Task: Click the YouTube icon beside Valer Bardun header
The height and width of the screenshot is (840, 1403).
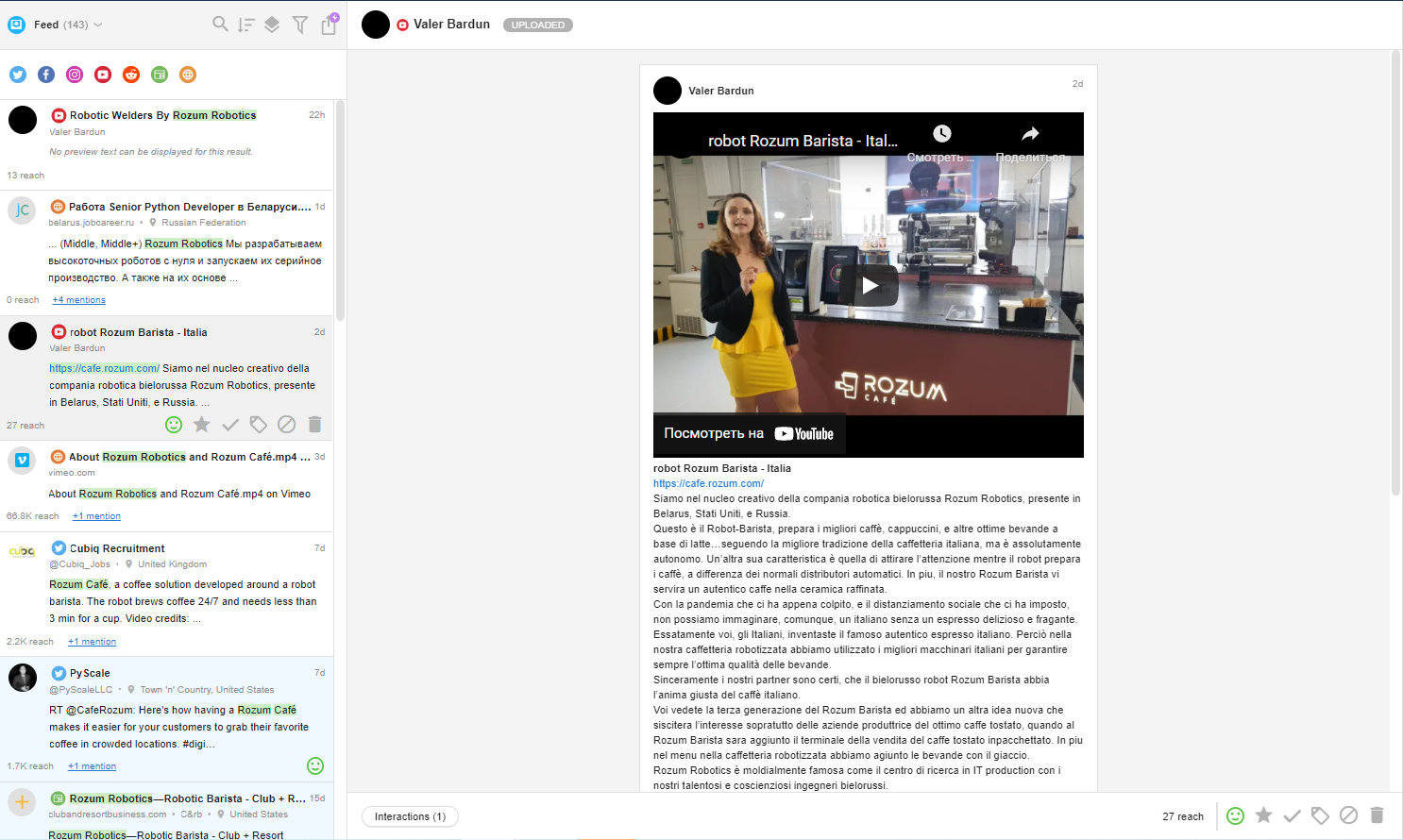Action: (403, 25)
